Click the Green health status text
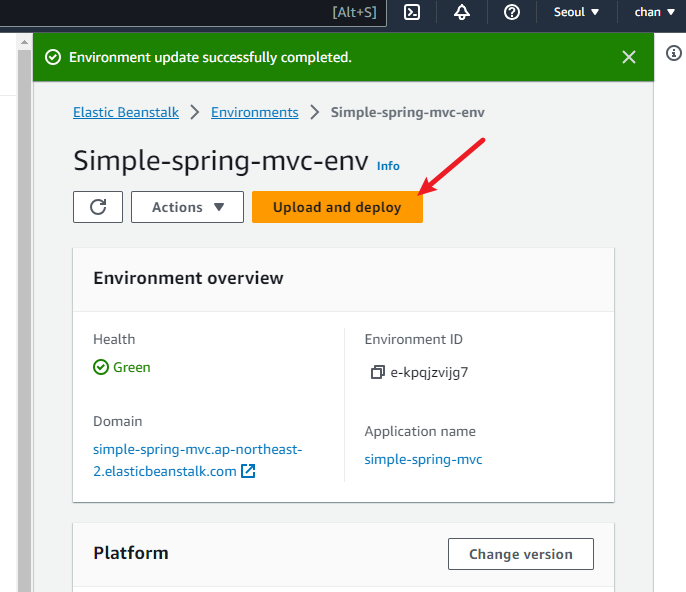686x592 pixels. pyautogui.click(x=132, y=367)
